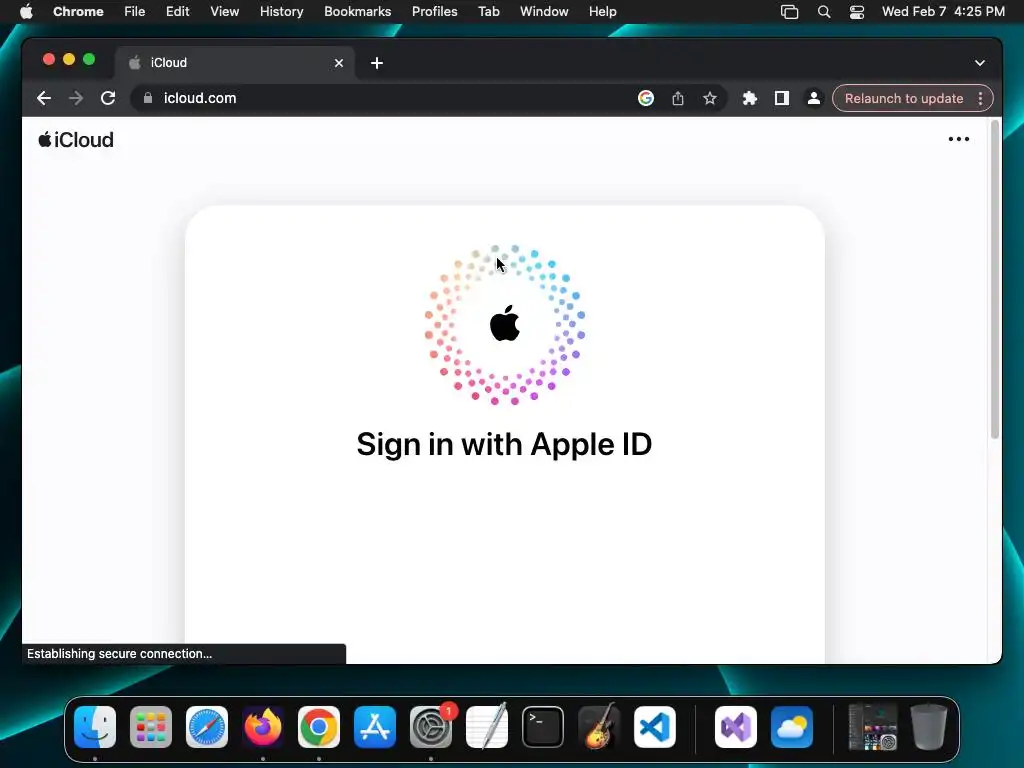Image resolution: width=1024 pixels, height=768 pixels.
Task: Open Visual Studio Code from the Dock
Action: point(655,727)
